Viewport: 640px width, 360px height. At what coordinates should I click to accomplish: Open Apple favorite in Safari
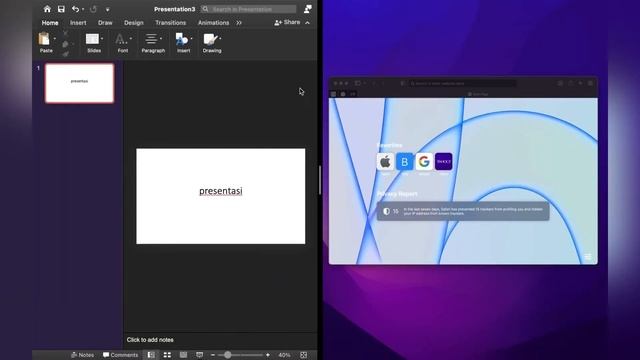coord(385,162)
